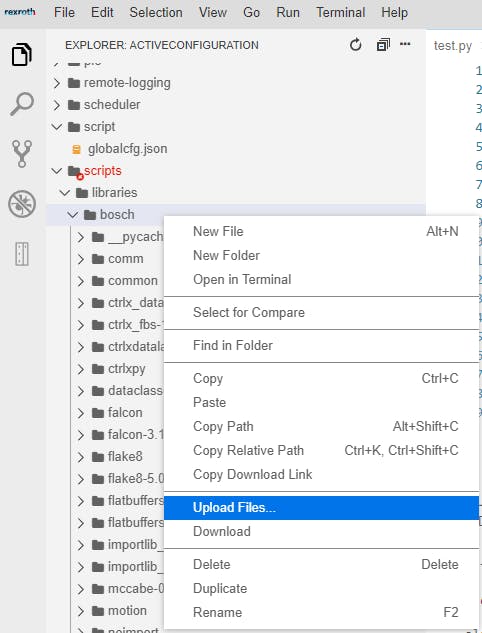This screenshot has width=482, height=633.
Task: Open the Search magnifier icon in sidebar
Action: click(x=22, y=104)
